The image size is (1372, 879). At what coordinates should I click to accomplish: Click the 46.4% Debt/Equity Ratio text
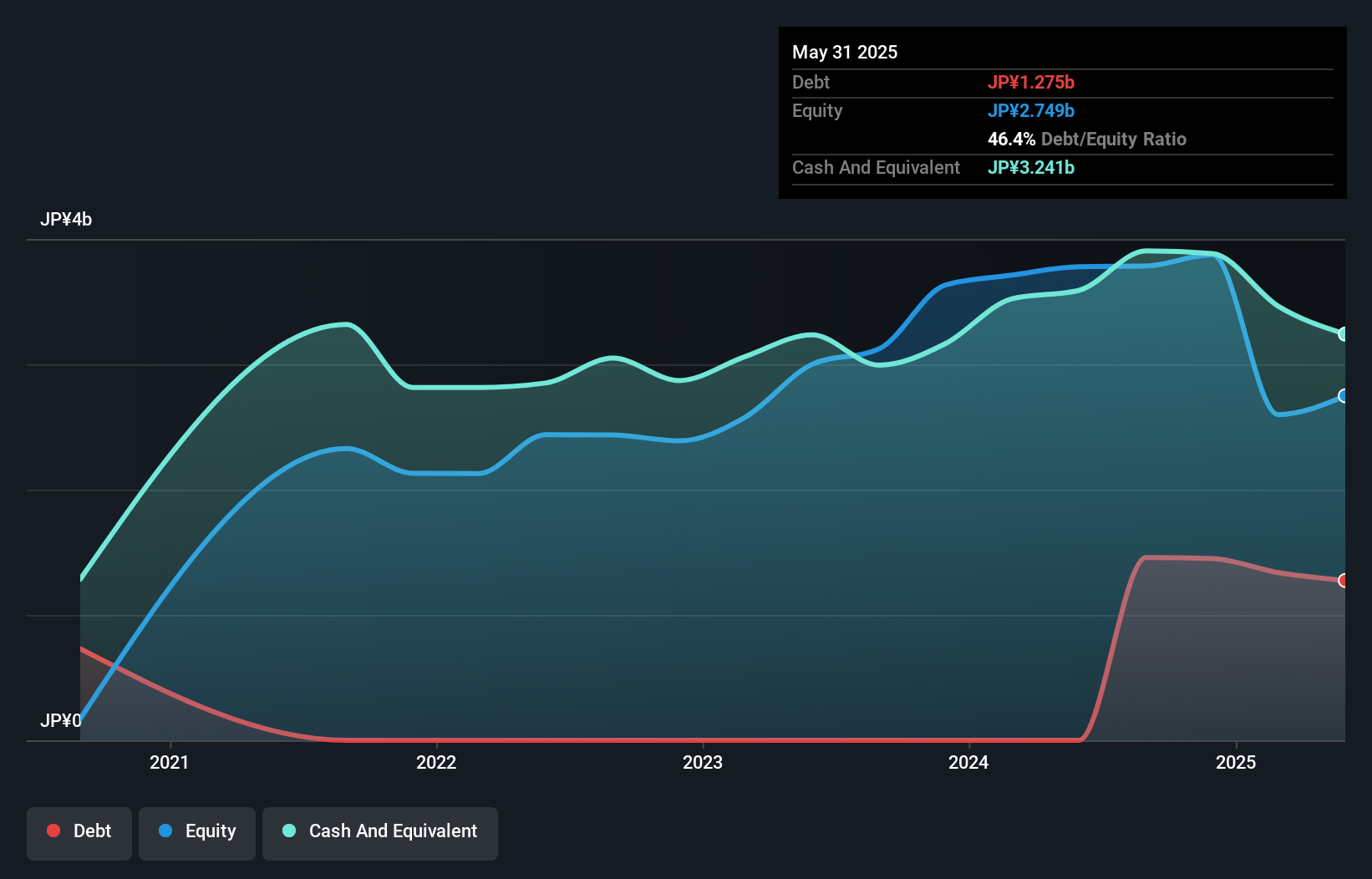pos(1087,139)
